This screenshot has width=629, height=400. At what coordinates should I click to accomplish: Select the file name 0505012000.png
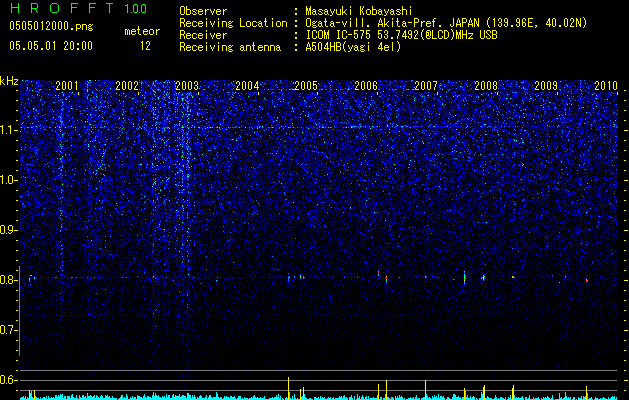[51, 26]
